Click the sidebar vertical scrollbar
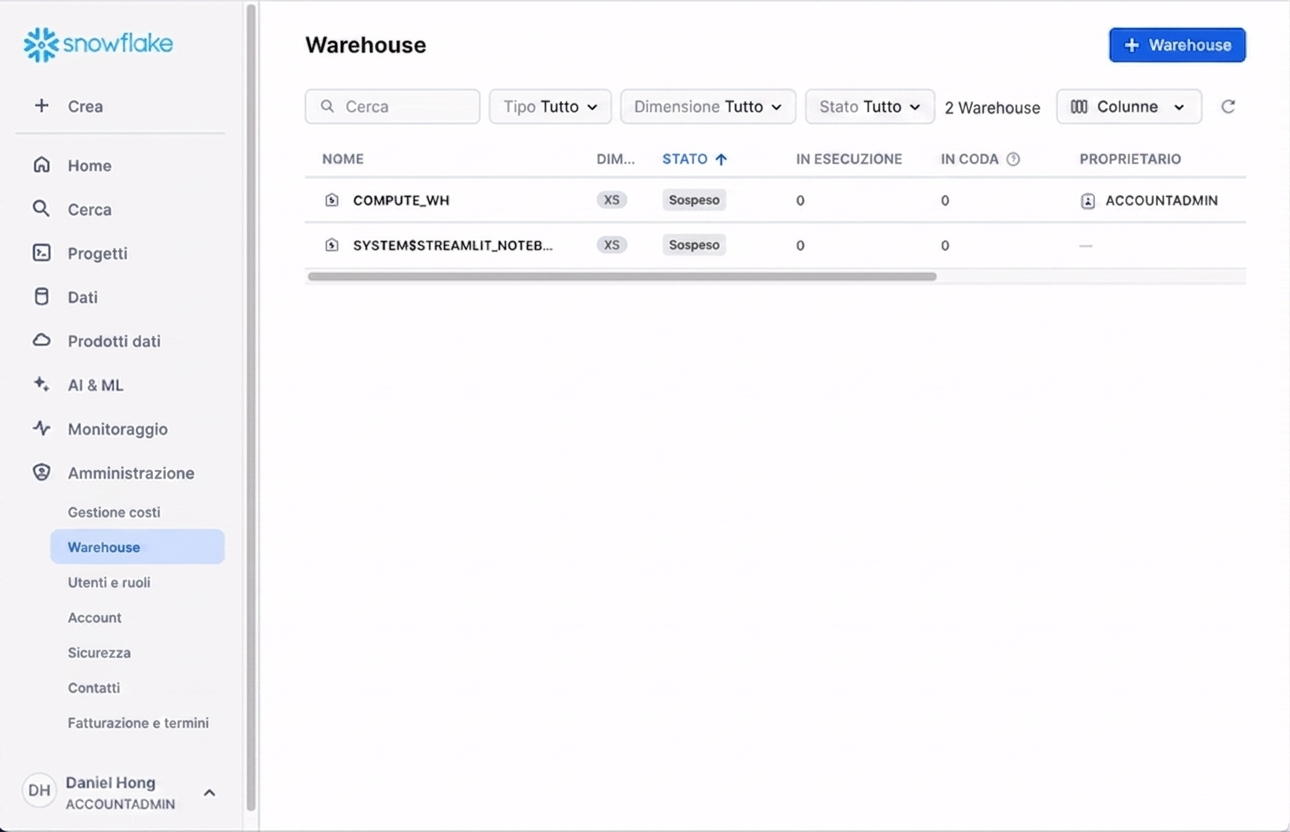 [x=251, y=406]
